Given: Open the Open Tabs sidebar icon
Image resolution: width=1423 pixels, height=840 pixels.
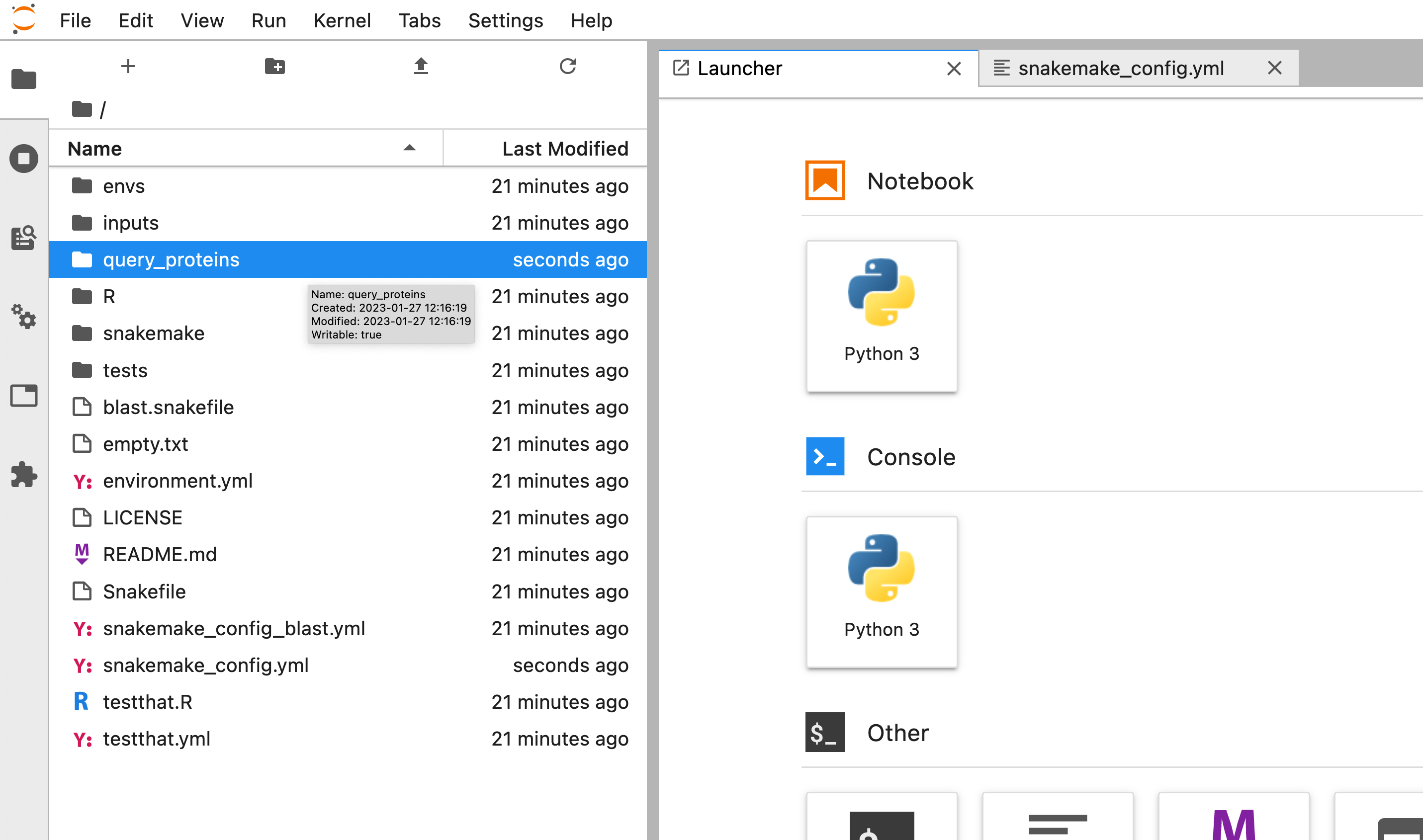Looking at the screenshot, I should [24, 396].
